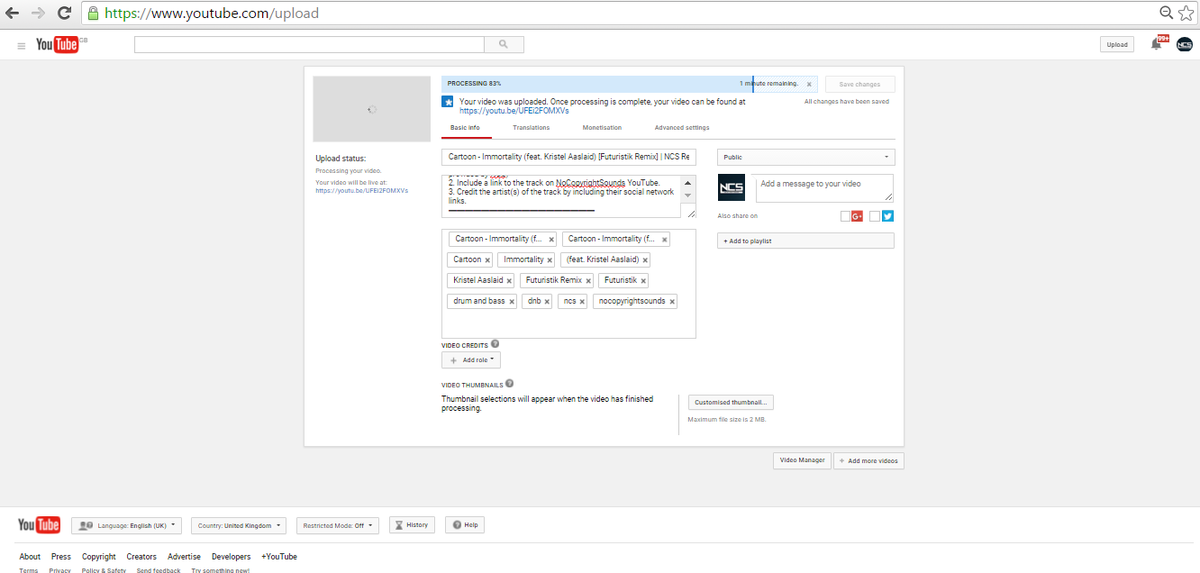Viewport: 1200px width, 573px height.
Task: Click the Customised thumbnail button
Action: click(731, 402)
